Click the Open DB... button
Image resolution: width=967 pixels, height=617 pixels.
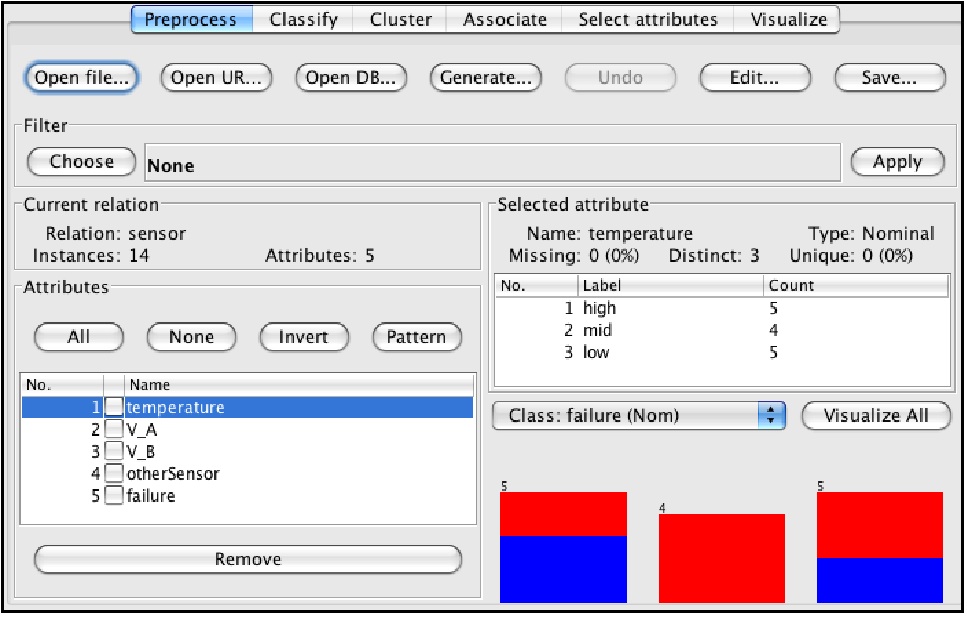(x=351, y=78)
